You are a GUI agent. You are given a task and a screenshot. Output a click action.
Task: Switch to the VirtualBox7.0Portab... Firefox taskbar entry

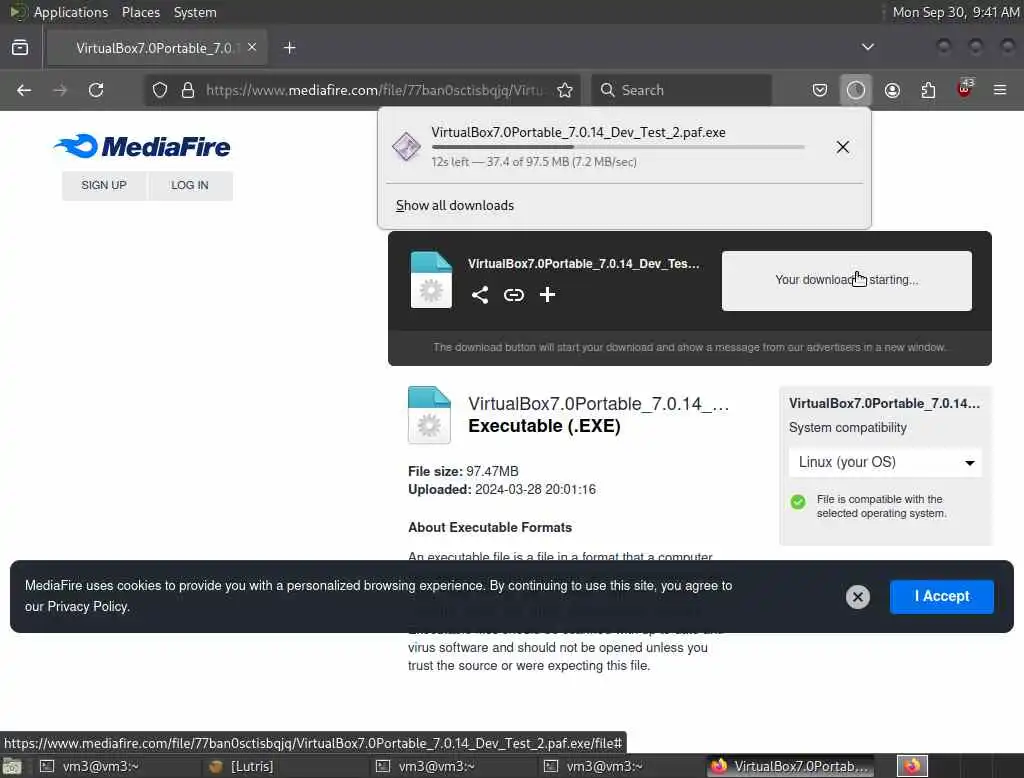coord(792,766)
